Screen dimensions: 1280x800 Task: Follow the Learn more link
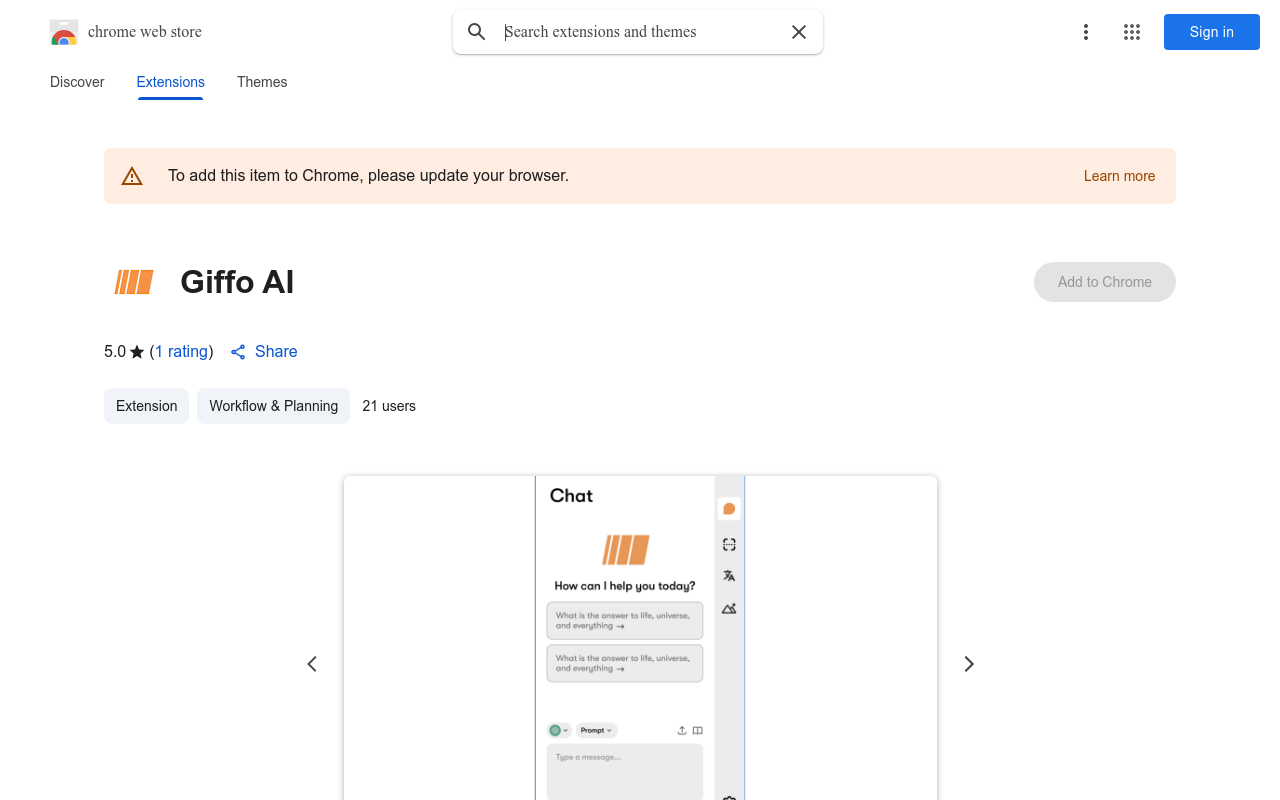pyautogui.click(x=1119, y=176)
